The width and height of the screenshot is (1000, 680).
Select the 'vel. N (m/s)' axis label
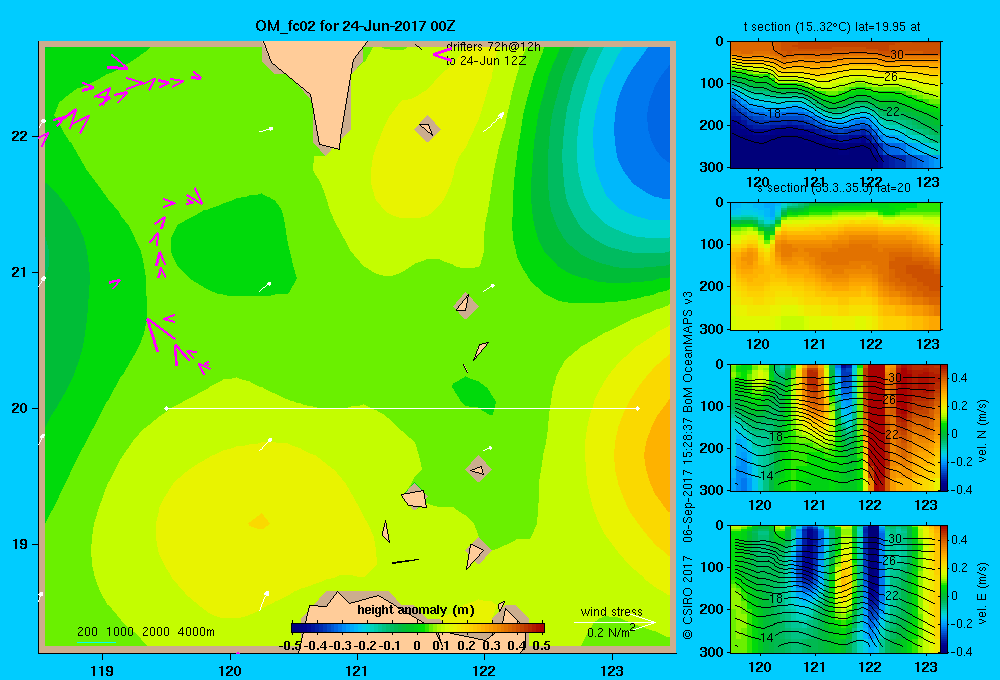[x=981, y=431]
